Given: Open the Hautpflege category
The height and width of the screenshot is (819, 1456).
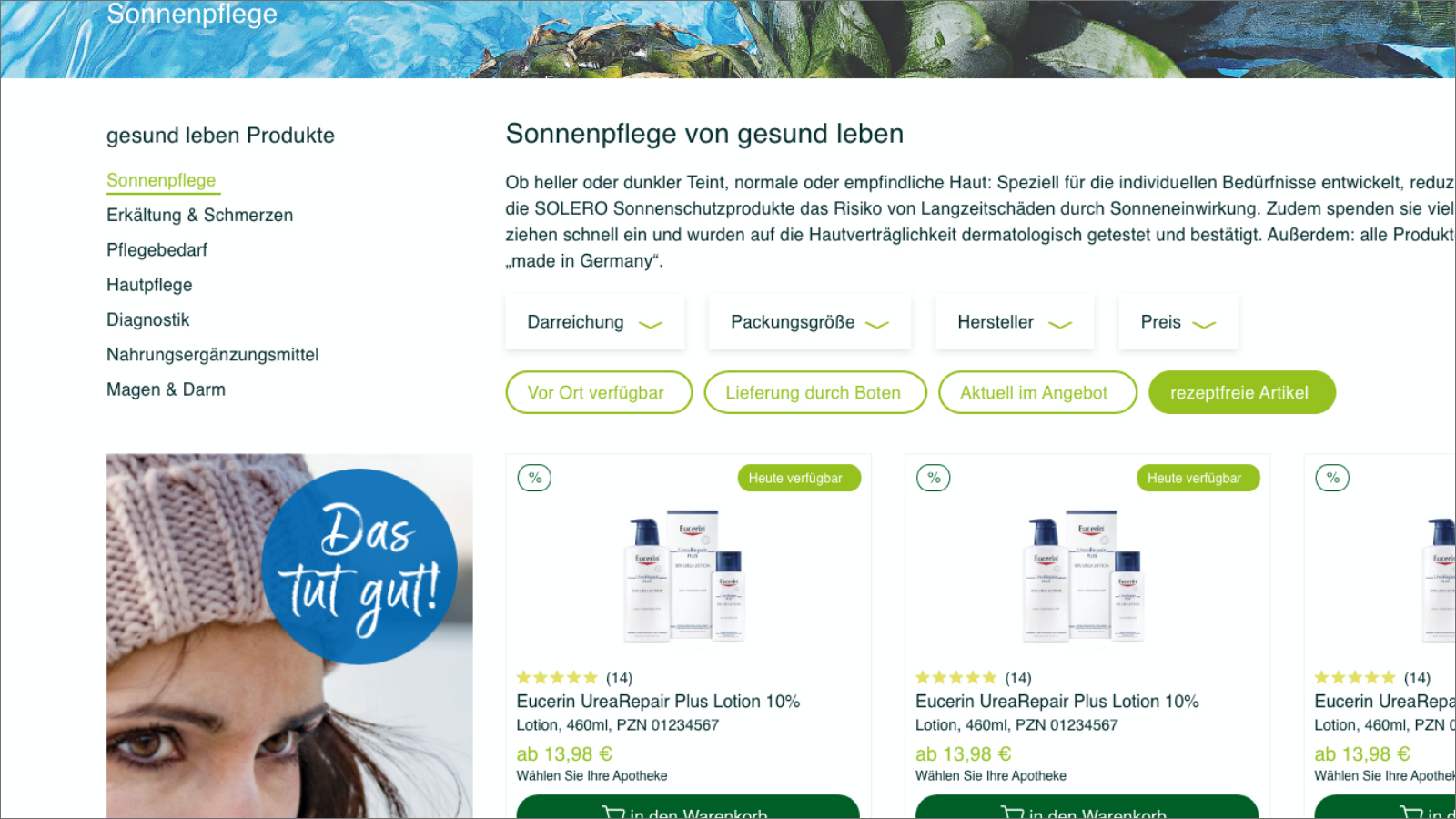Looking at the screenshot, I should [x=149, y=285].
